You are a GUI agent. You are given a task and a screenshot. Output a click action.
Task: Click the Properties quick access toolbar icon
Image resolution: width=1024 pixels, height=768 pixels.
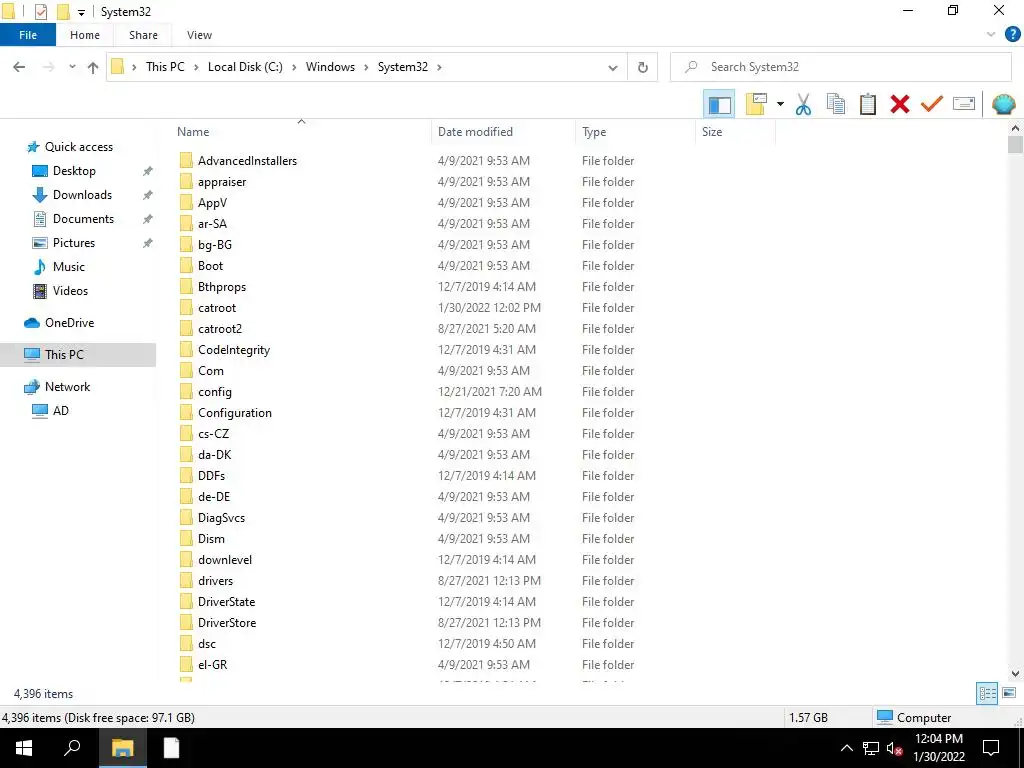pyautogui.click(x=40, y=12)
